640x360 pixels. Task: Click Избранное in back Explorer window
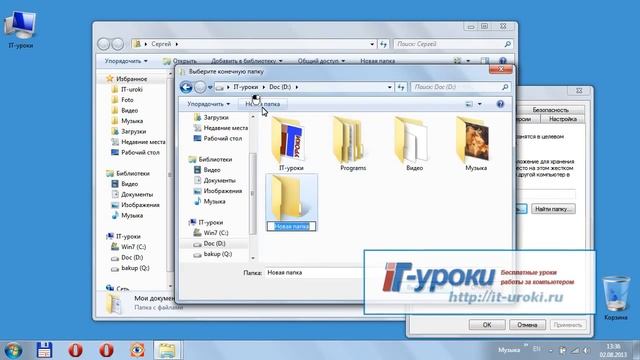(127, 79)
